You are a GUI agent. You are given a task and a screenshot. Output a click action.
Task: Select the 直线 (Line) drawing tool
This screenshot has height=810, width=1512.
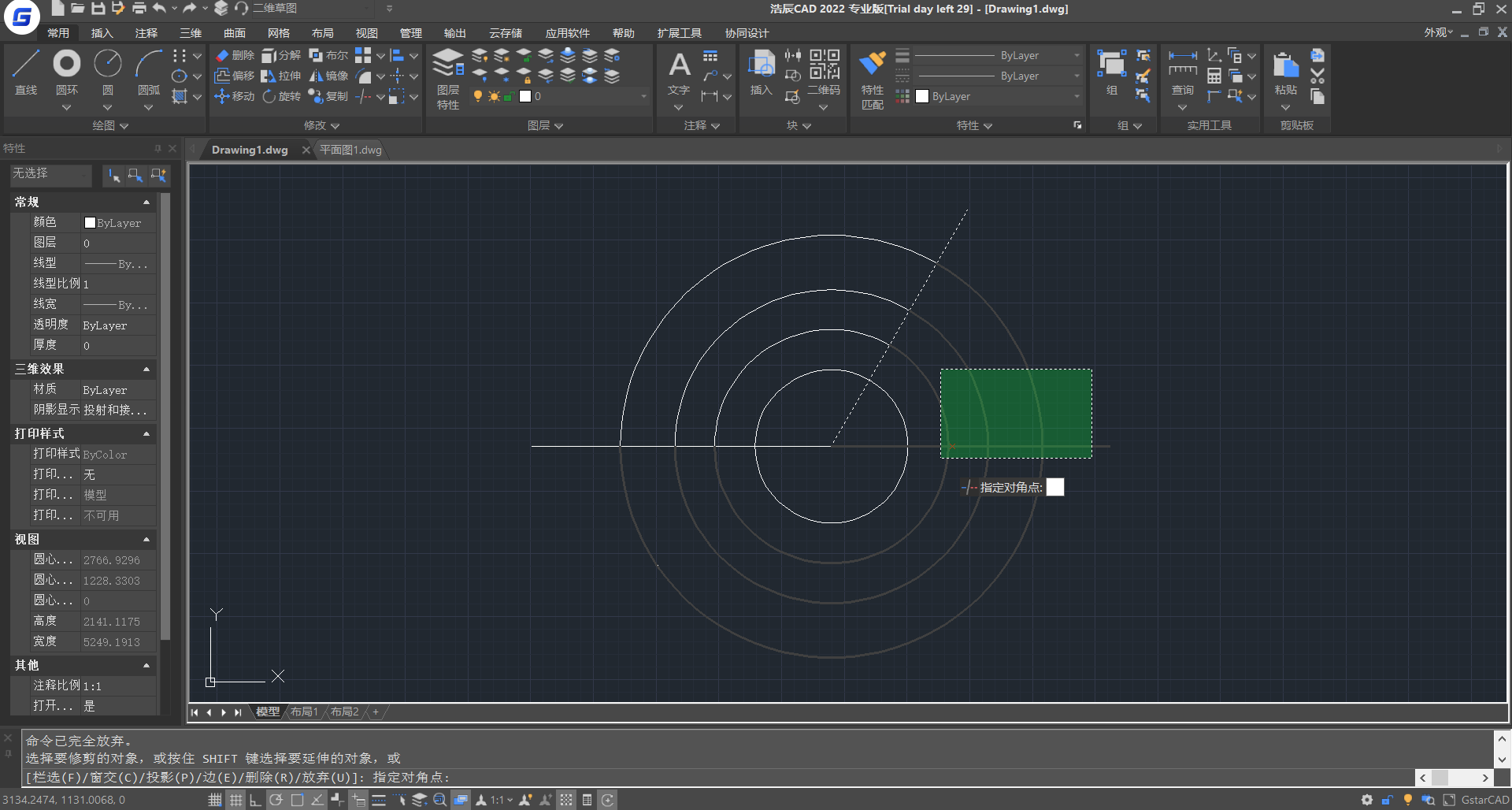[26, 72]
